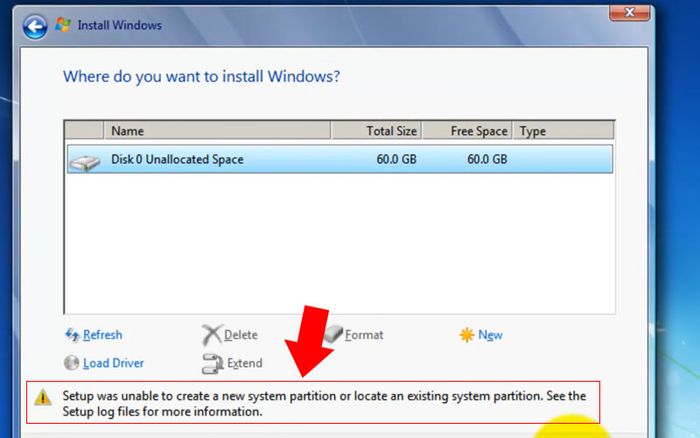This screenshot has width=700, height=438.
Task: Click the orange starburst New icon
Action: pyautogui.click(x=466, y=335)
